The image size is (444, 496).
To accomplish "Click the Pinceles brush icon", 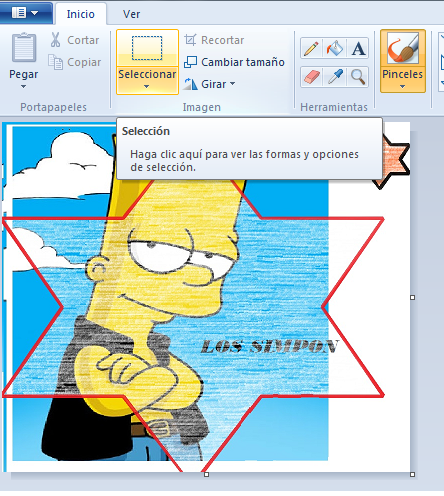I will coord(403,48).
